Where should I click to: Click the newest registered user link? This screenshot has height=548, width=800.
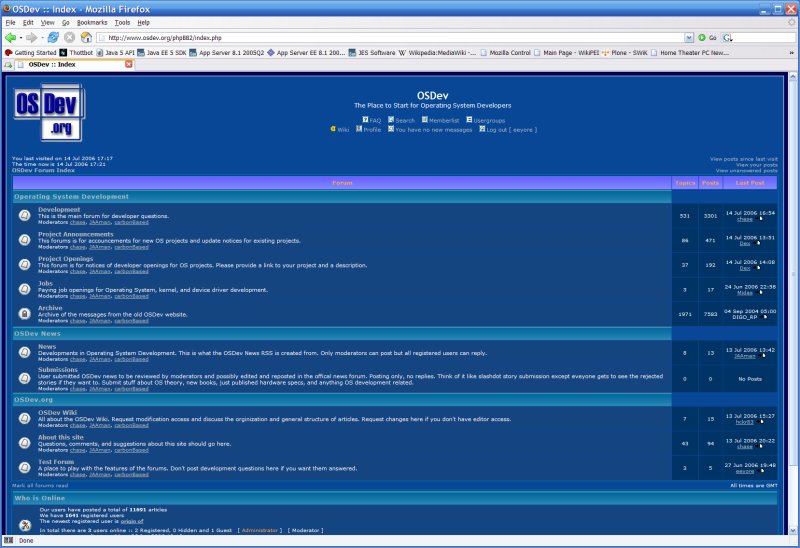pos(132,521)
